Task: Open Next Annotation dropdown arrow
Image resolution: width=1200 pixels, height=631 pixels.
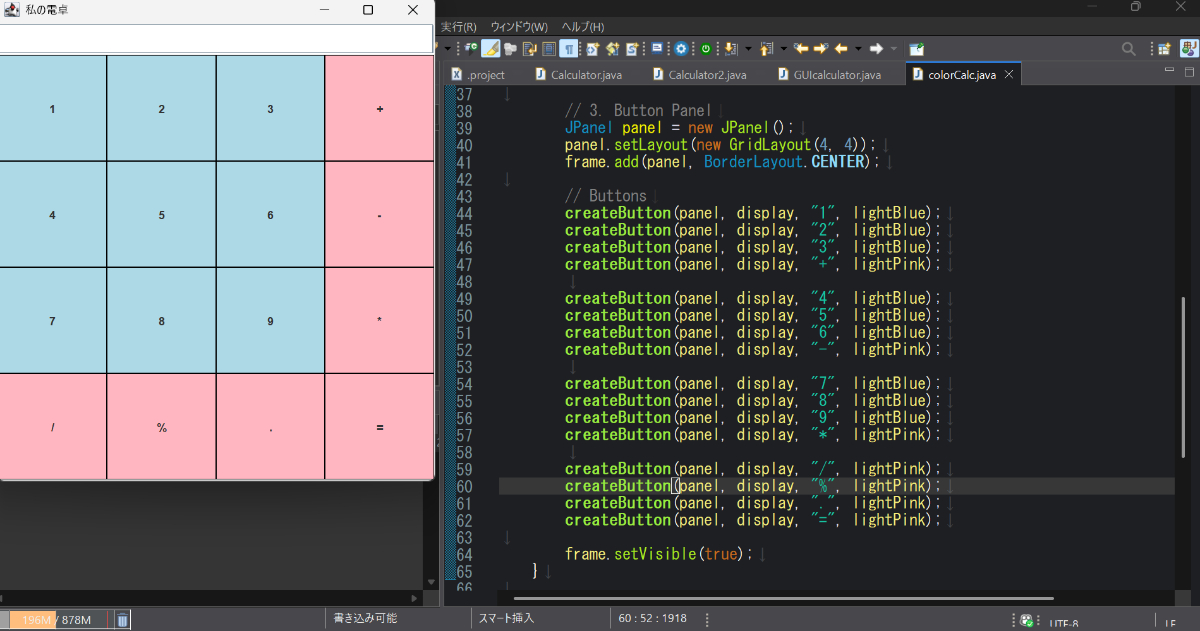Action: coord(748,48)
